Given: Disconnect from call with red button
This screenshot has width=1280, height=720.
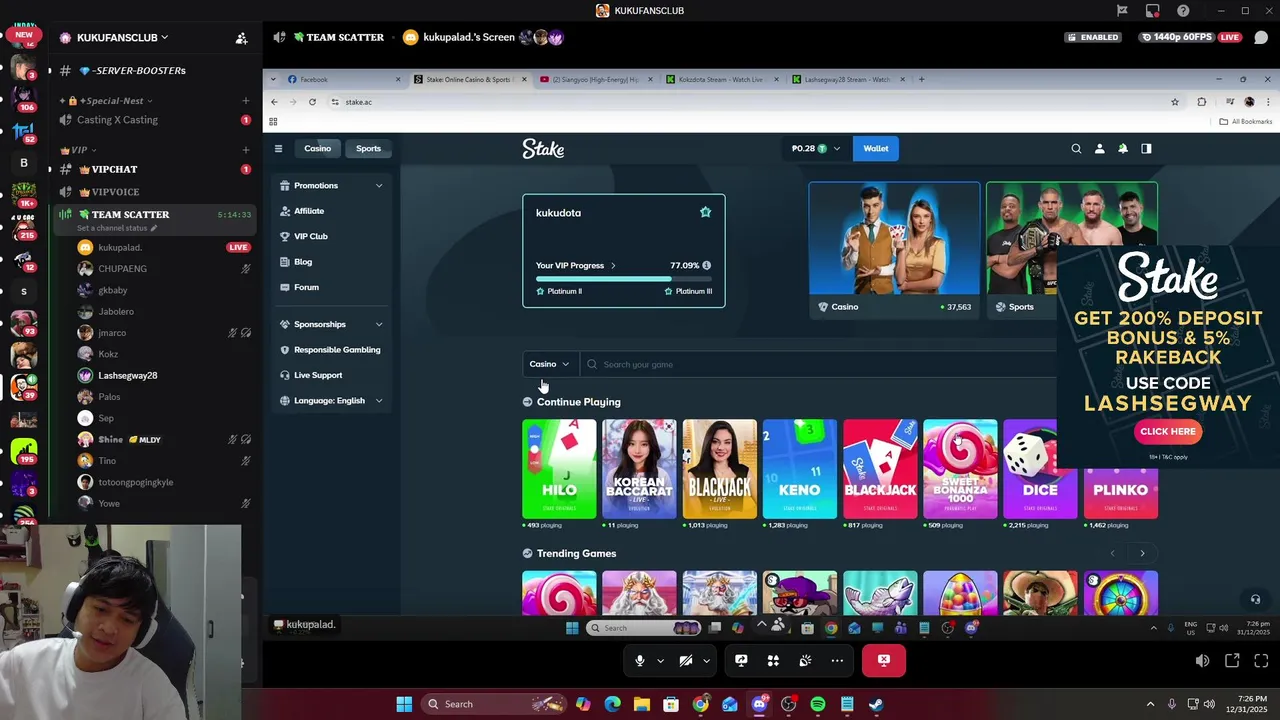Looking at the screenshot, I should click(x=884, y=661).
